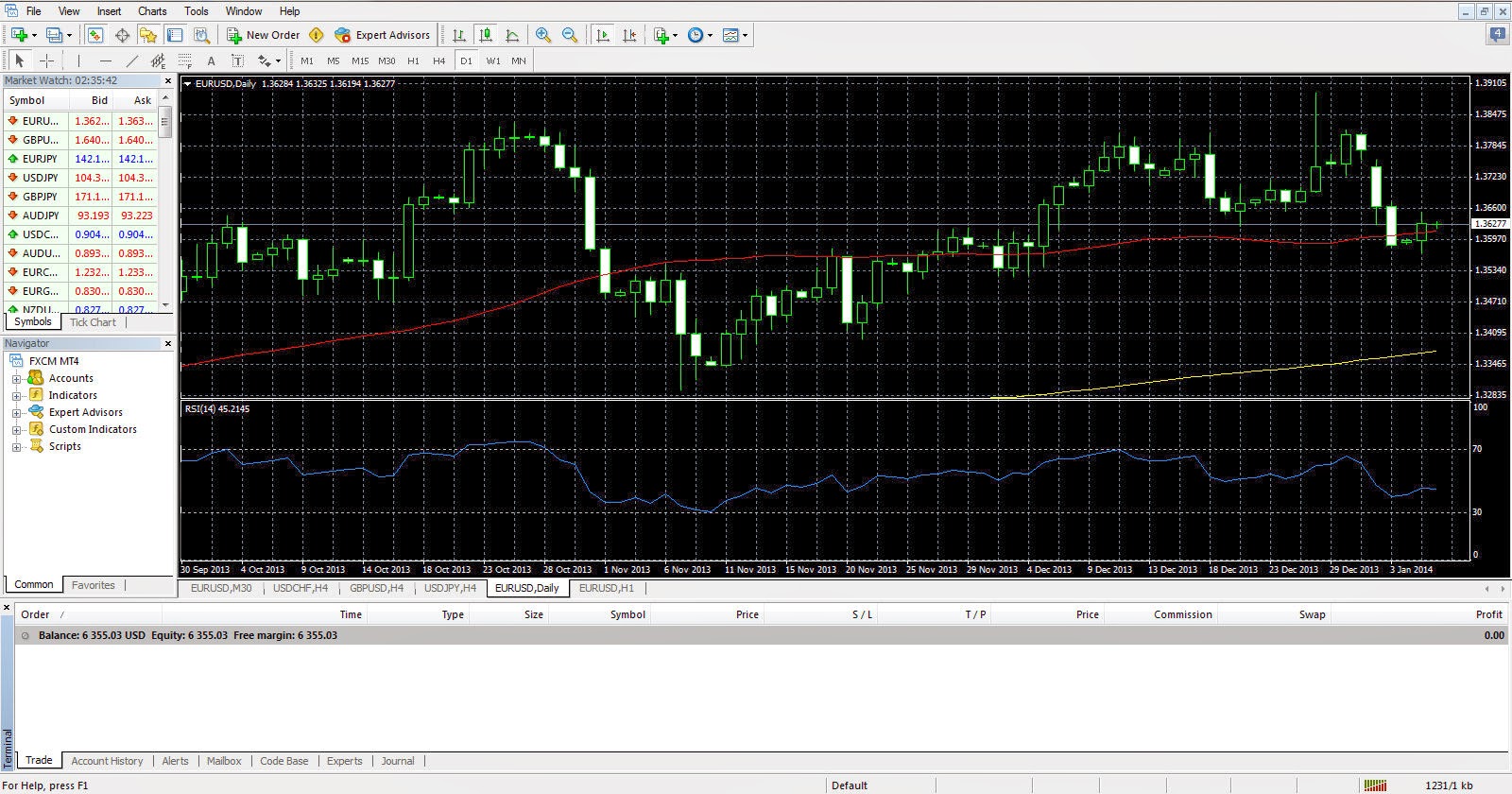Toggle the Strategy Tester button

click(x=201, y=35)
